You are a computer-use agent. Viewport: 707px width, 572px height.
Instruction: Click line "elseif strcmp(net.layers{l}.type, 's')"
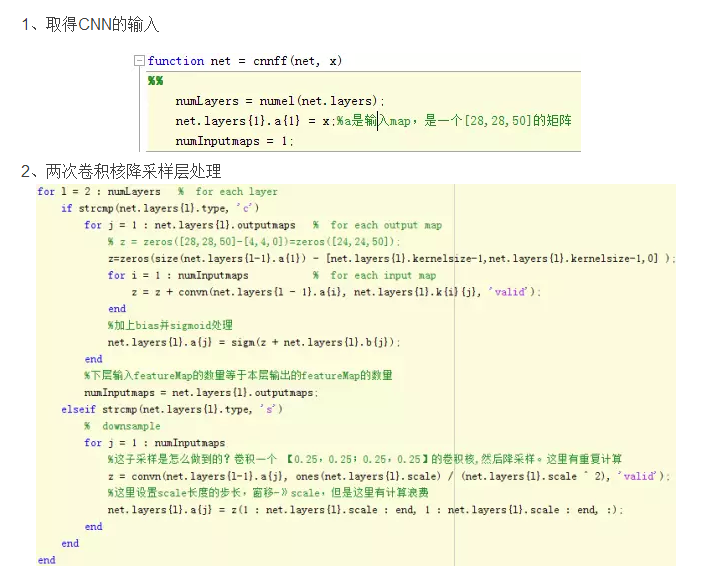[172, 409]
